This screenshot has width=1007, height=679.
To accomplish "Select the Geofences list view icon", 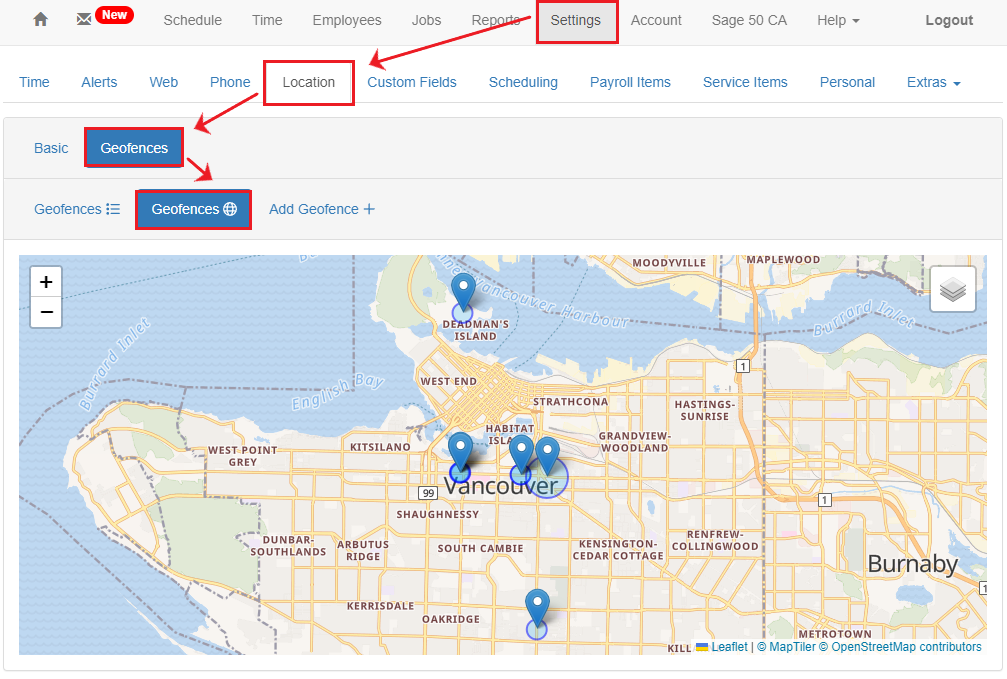I will [112, 208].
